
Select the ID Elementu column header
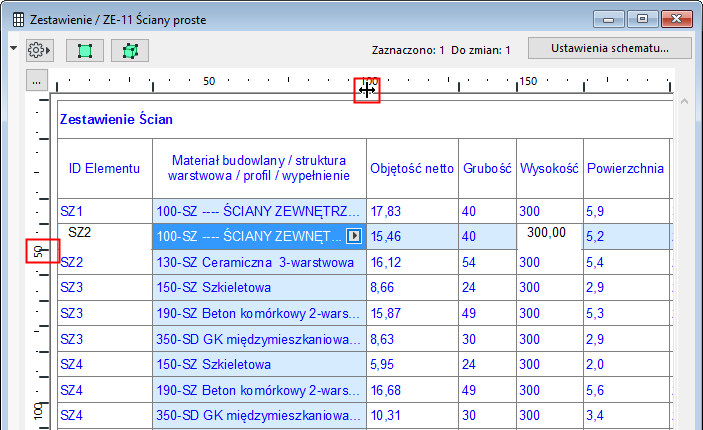(x=104, y=169)
